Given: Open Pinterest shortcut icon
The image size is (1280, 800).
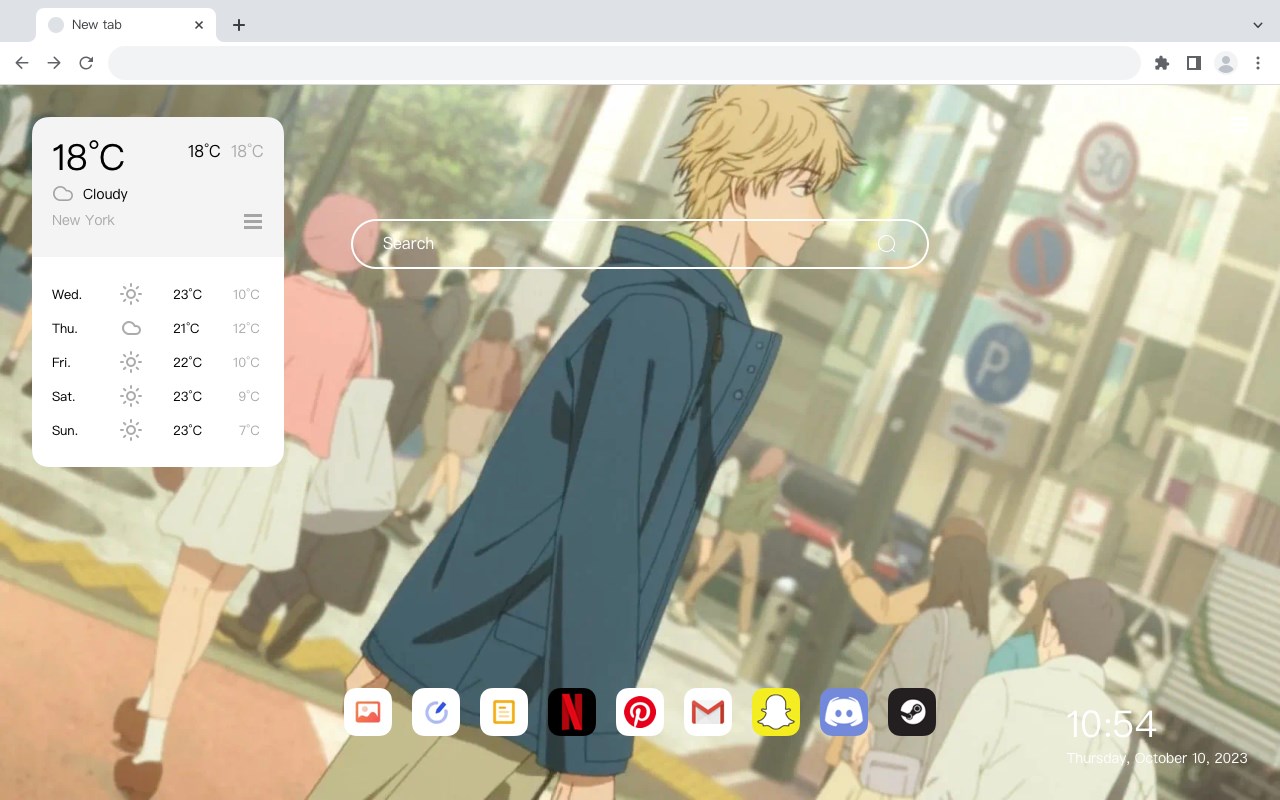Looking at the screenshot, I should pos(640,712).
